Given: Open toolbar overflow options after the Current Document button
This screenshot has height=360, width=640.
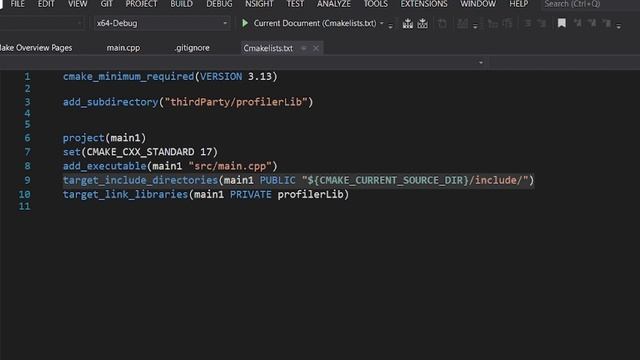Looking at the screenshot, I should coord(391,25).
